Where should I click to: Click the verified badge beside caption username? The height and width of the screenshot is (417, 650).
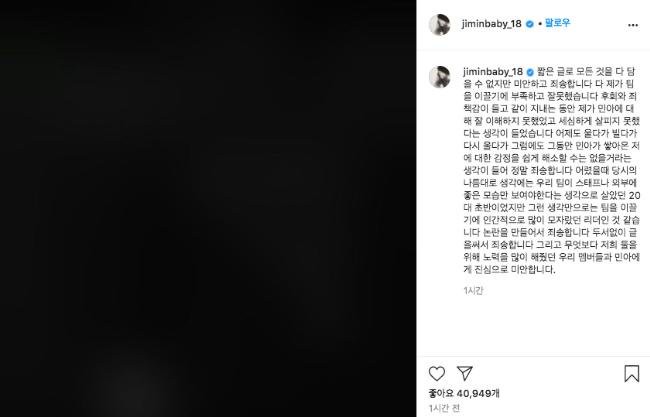(530, 72)
